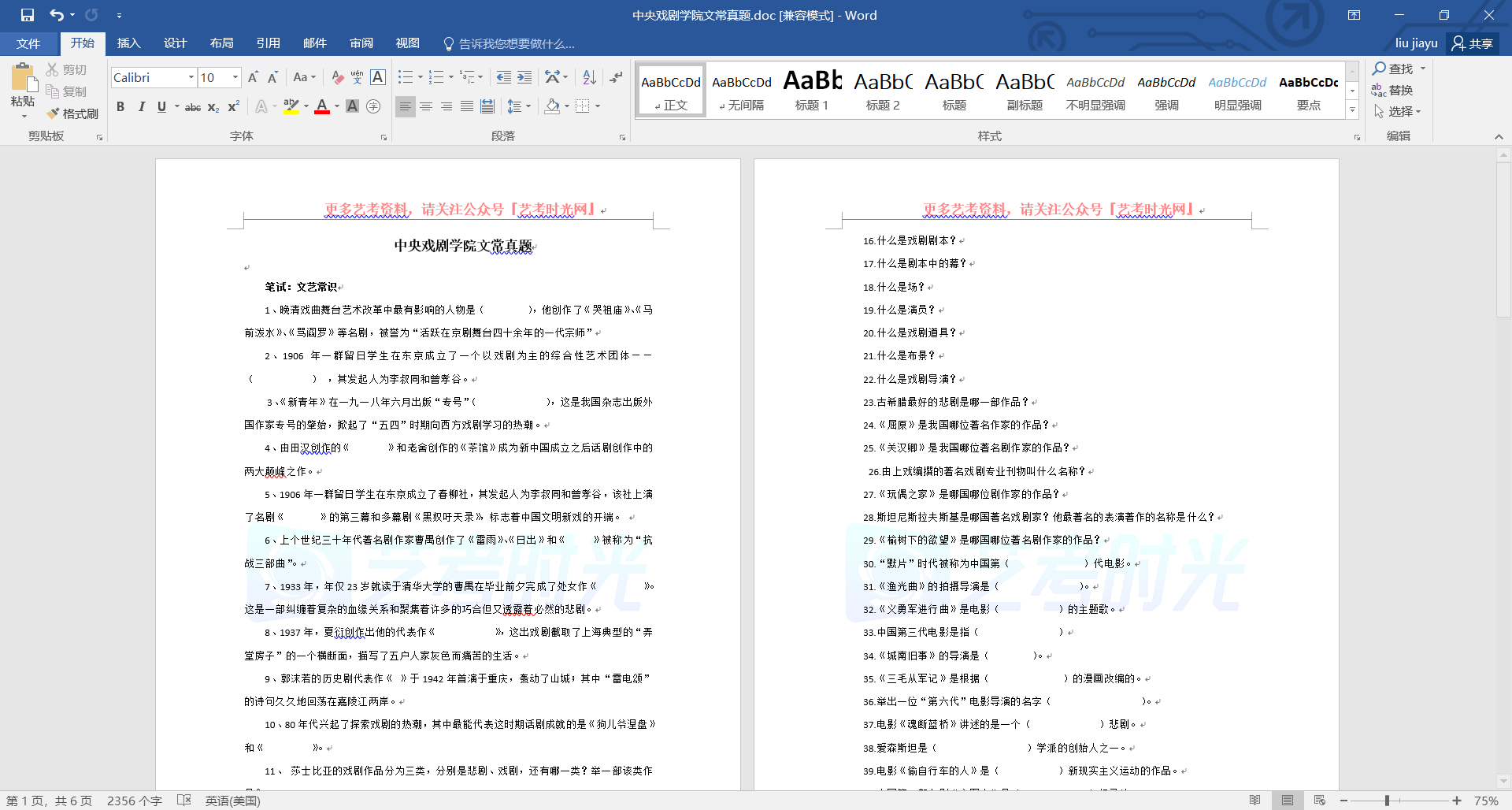1512x810 pixels.
Task: Toggle Bold formatting
Action: point(120,106)
